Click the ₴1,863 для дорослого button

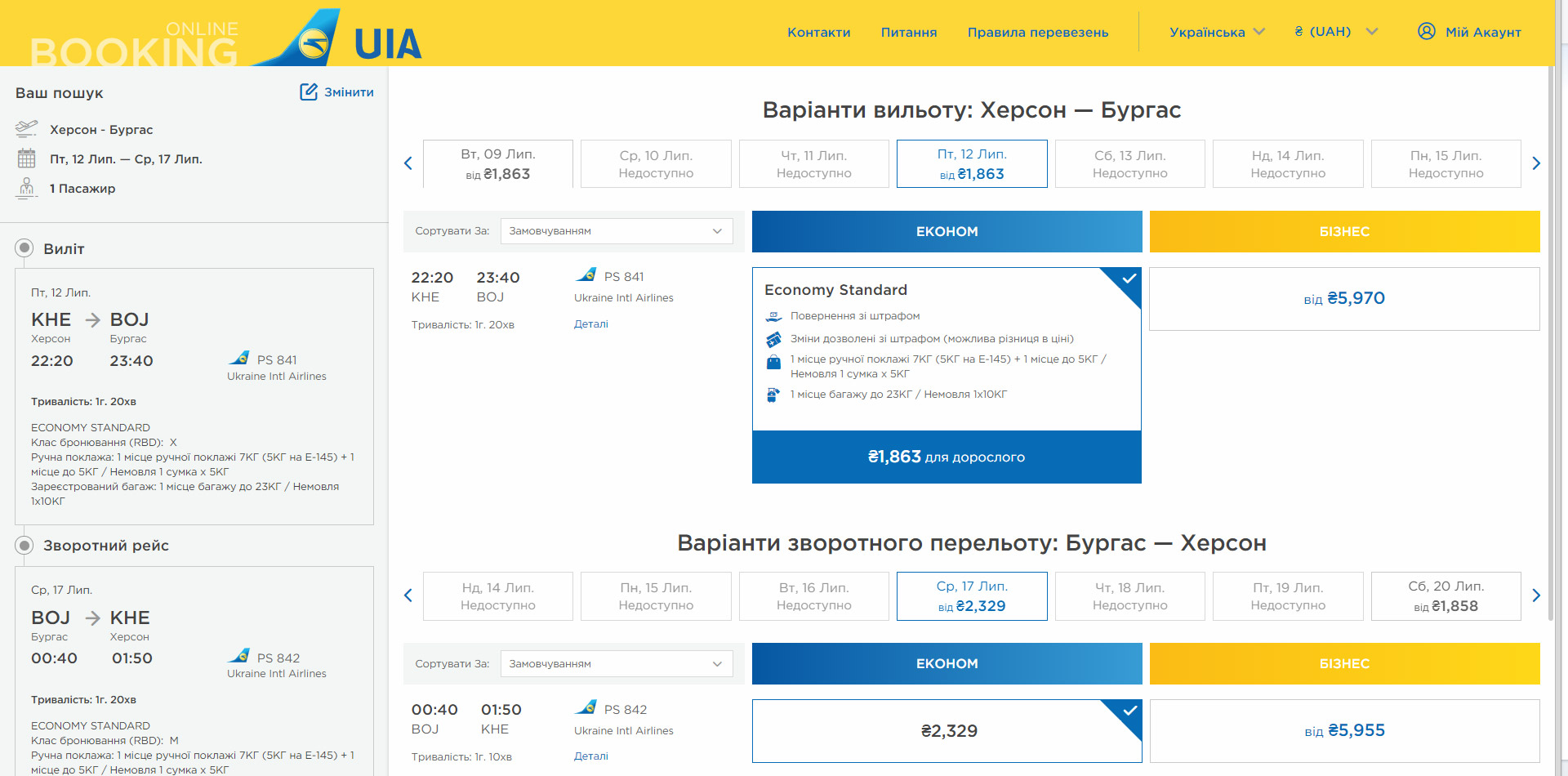point(947,457)
